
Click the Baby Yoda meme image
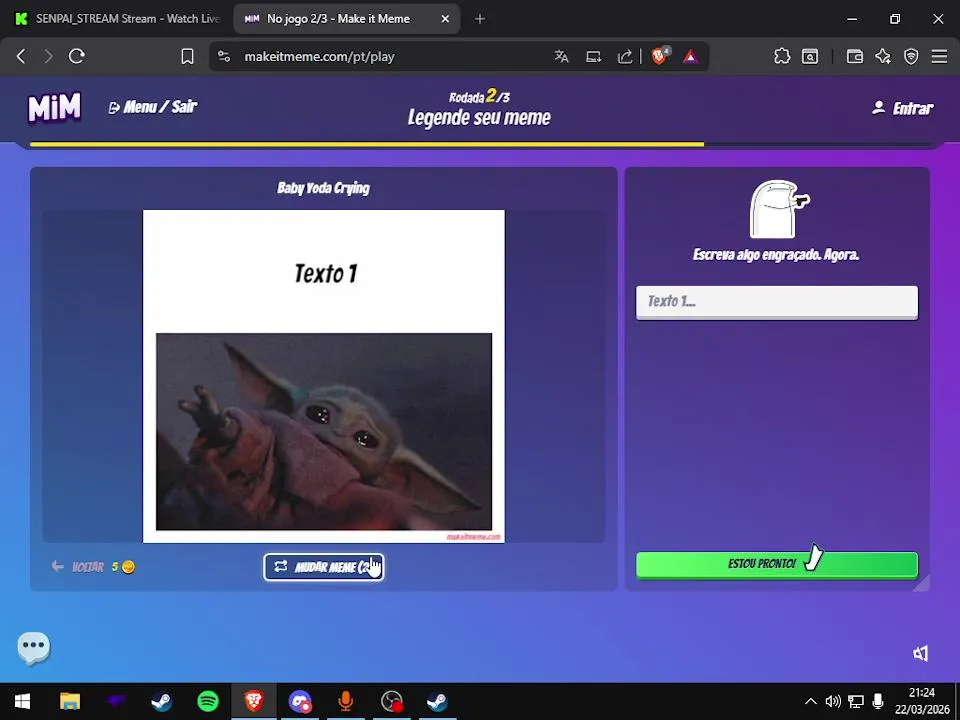click(x=323, y=432)
